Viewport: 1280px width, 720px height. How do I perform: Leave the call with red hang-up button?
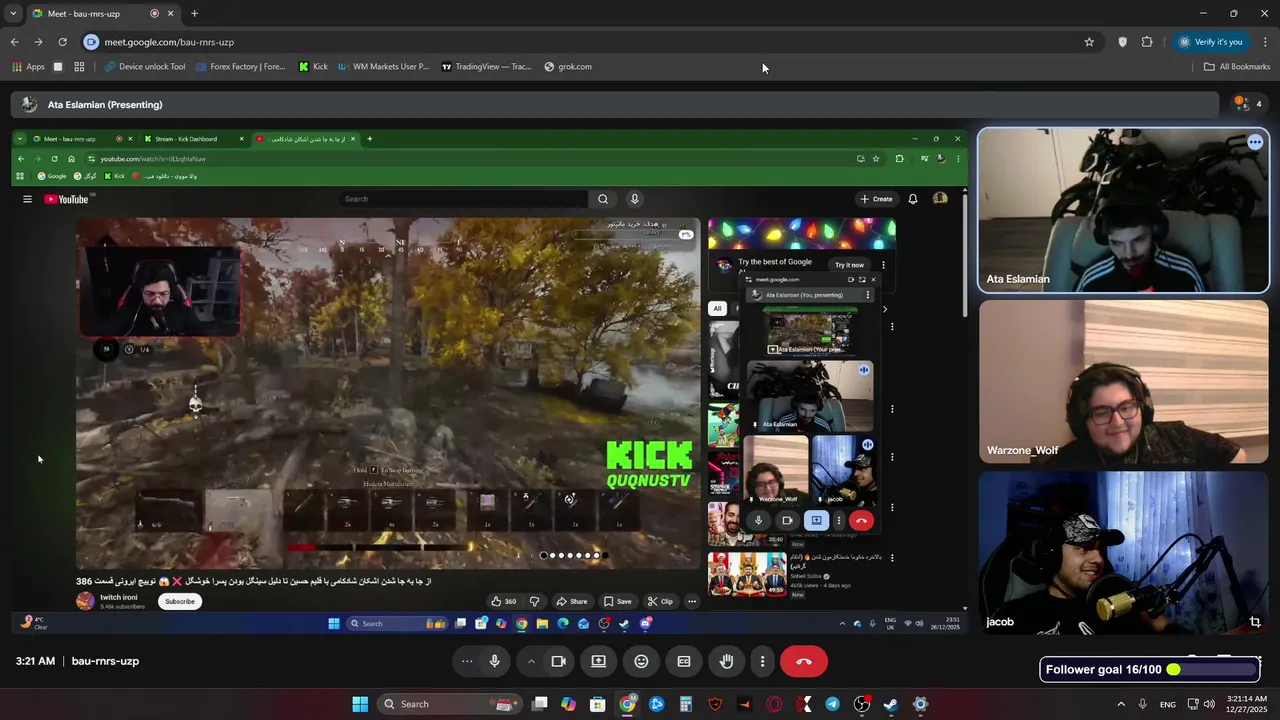pos(804,661)
